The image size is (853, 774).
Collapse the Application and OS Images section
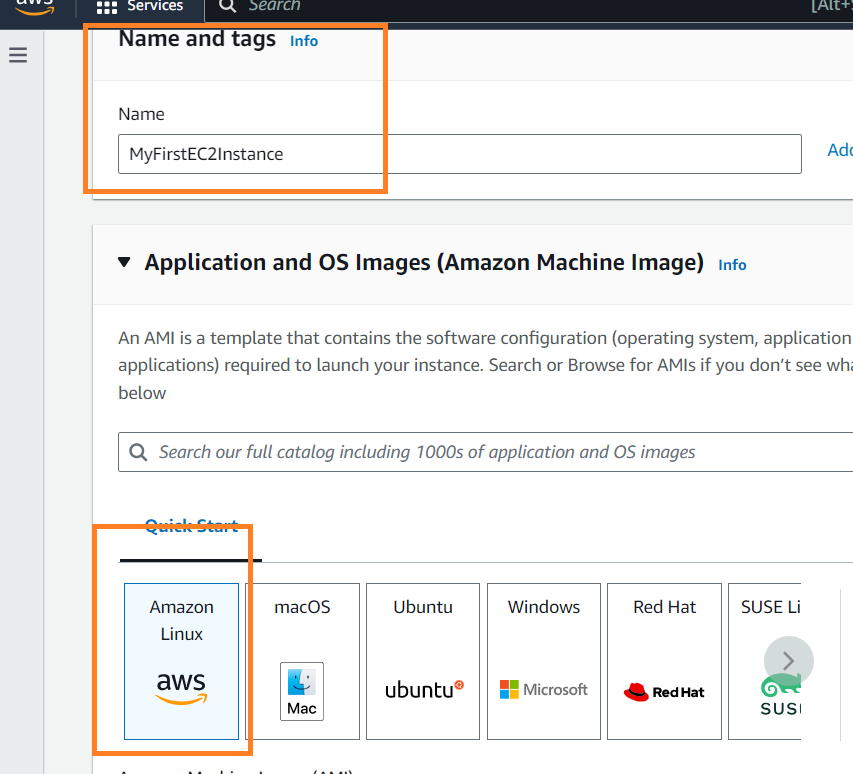[x=124, y=262]
